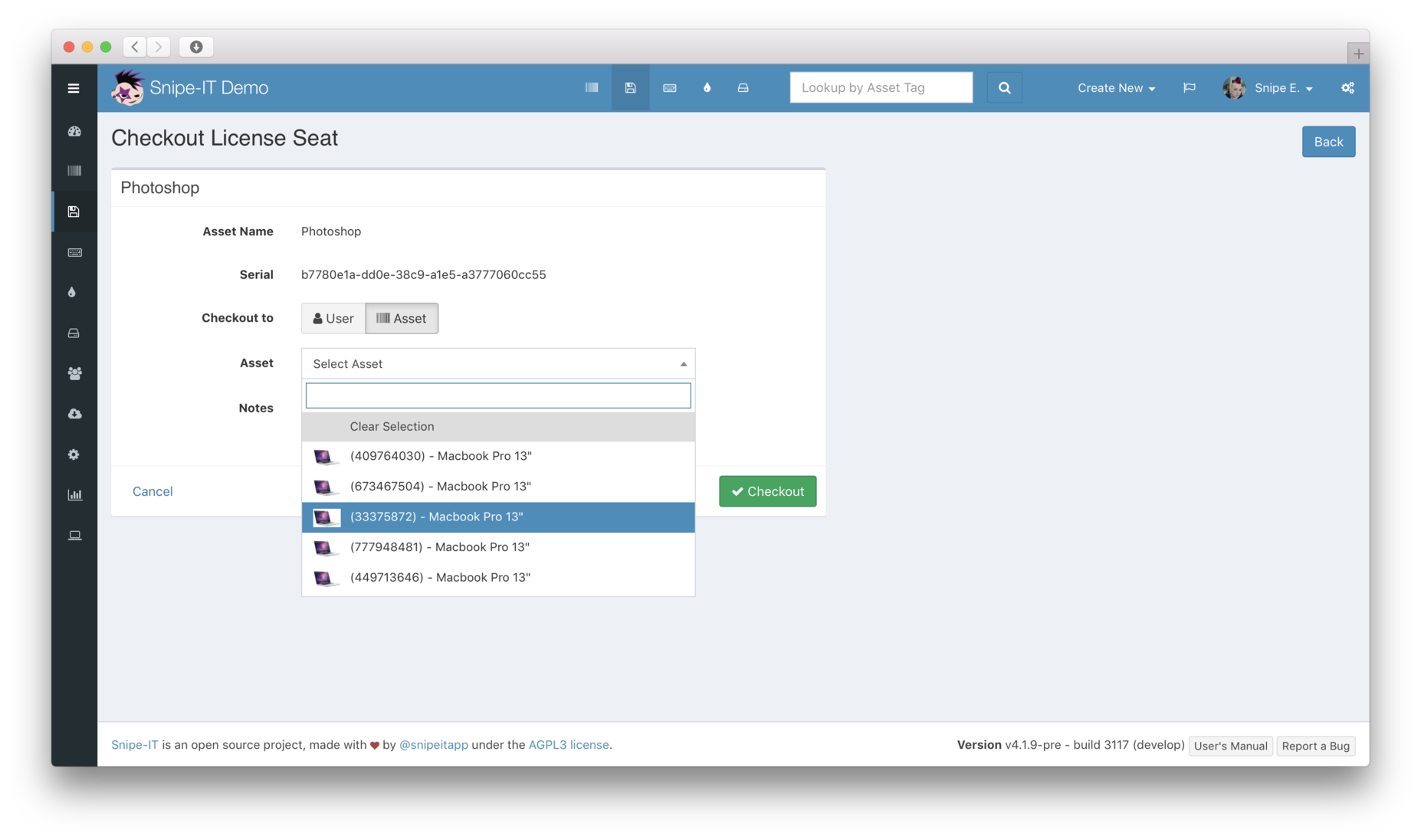
Task: Open Licenses from sidebar floppy disk icon
Action: coord(74,212)
